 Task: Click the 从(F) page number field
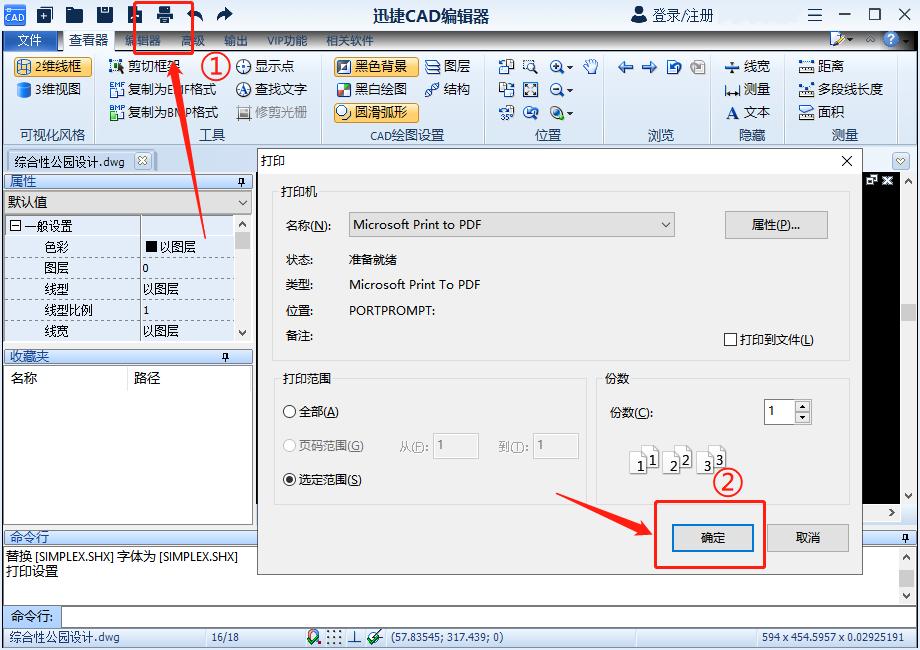click(x=456, y=446)
